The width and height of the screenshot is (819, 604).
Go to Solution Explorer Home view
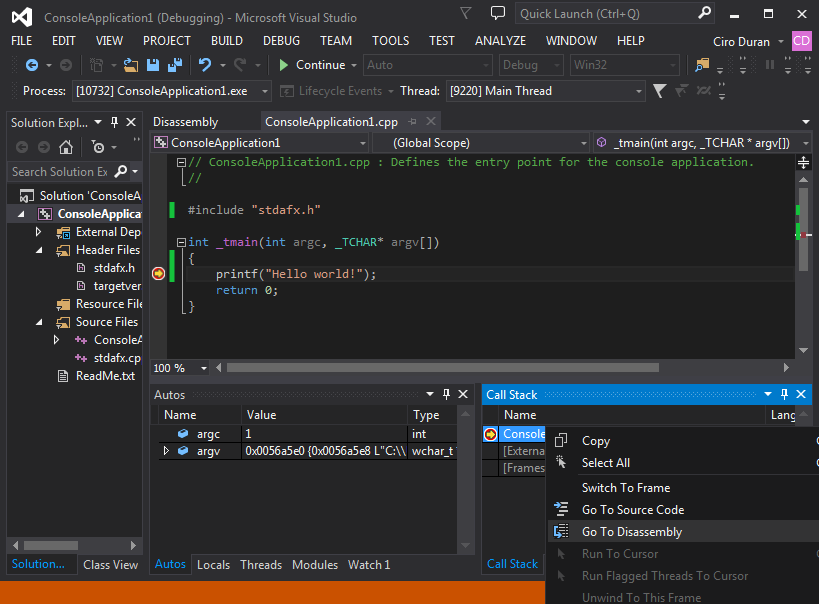tap(66, 147)
